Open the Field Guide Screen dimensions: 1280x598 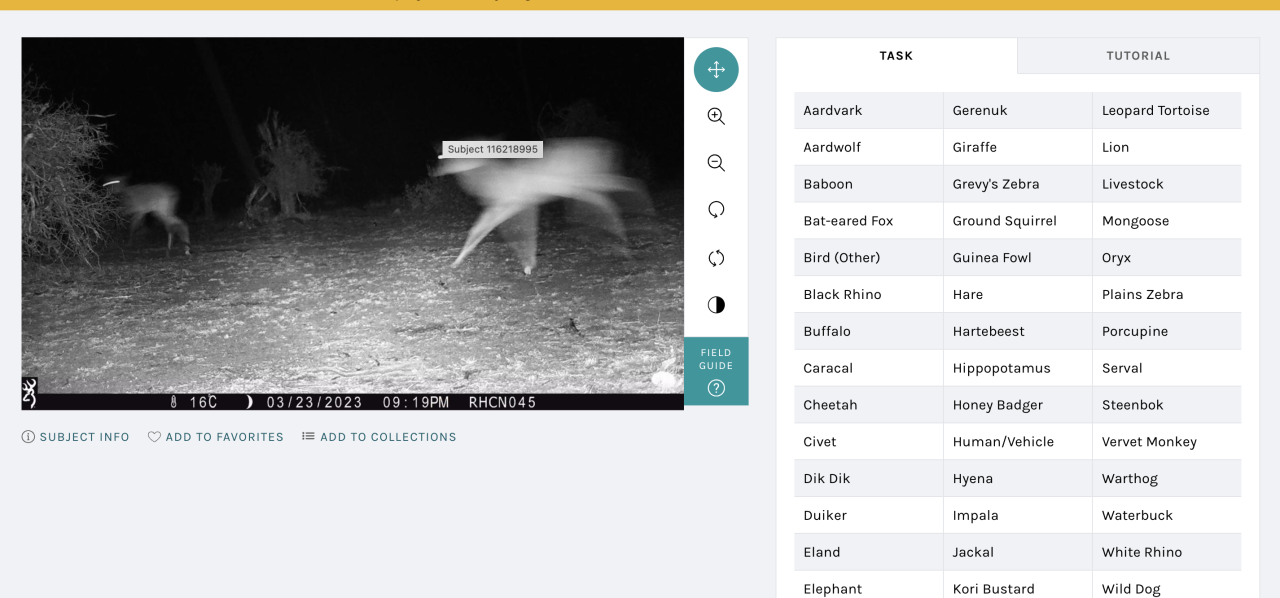(x=716, y=371)
